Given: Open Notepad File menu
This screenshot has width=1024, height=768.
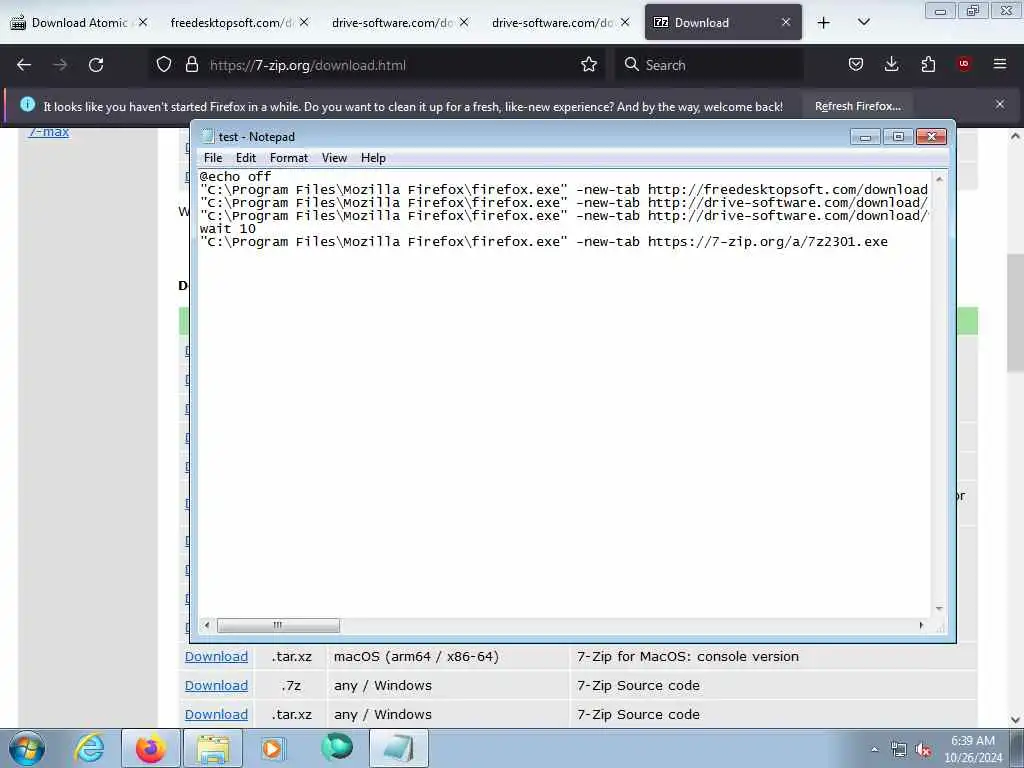Looking at the screenshot, I should point(213,158).
